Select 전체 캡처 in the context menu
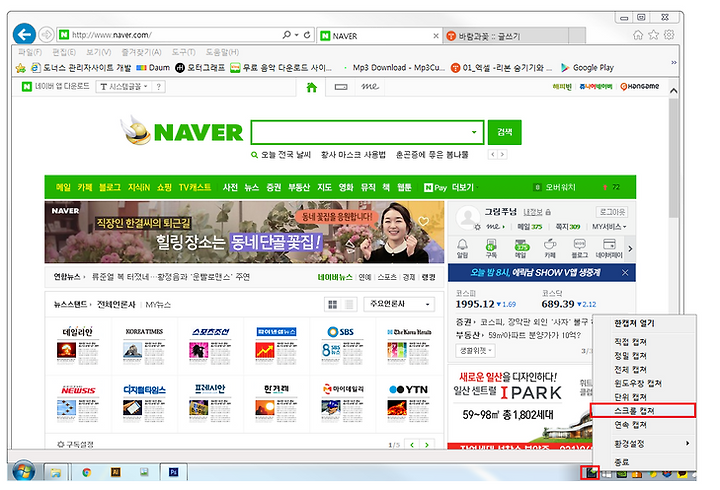 643,369
